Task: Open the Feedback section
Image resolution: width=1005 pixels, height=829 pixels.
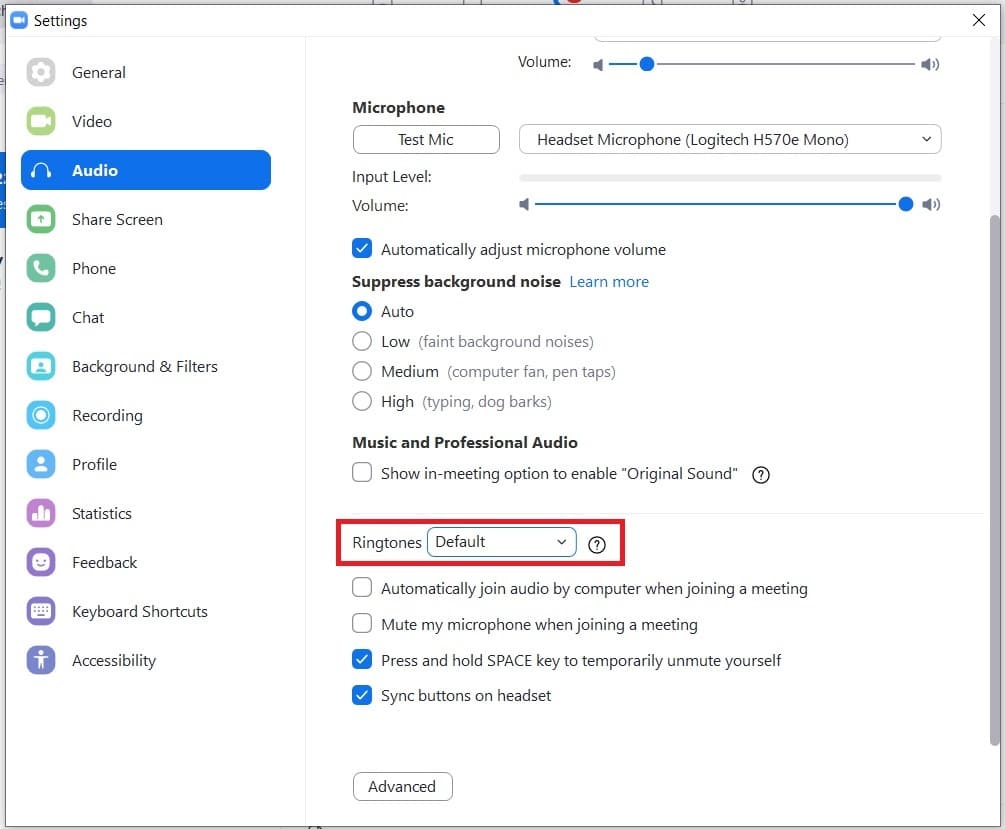Action: 41,562
